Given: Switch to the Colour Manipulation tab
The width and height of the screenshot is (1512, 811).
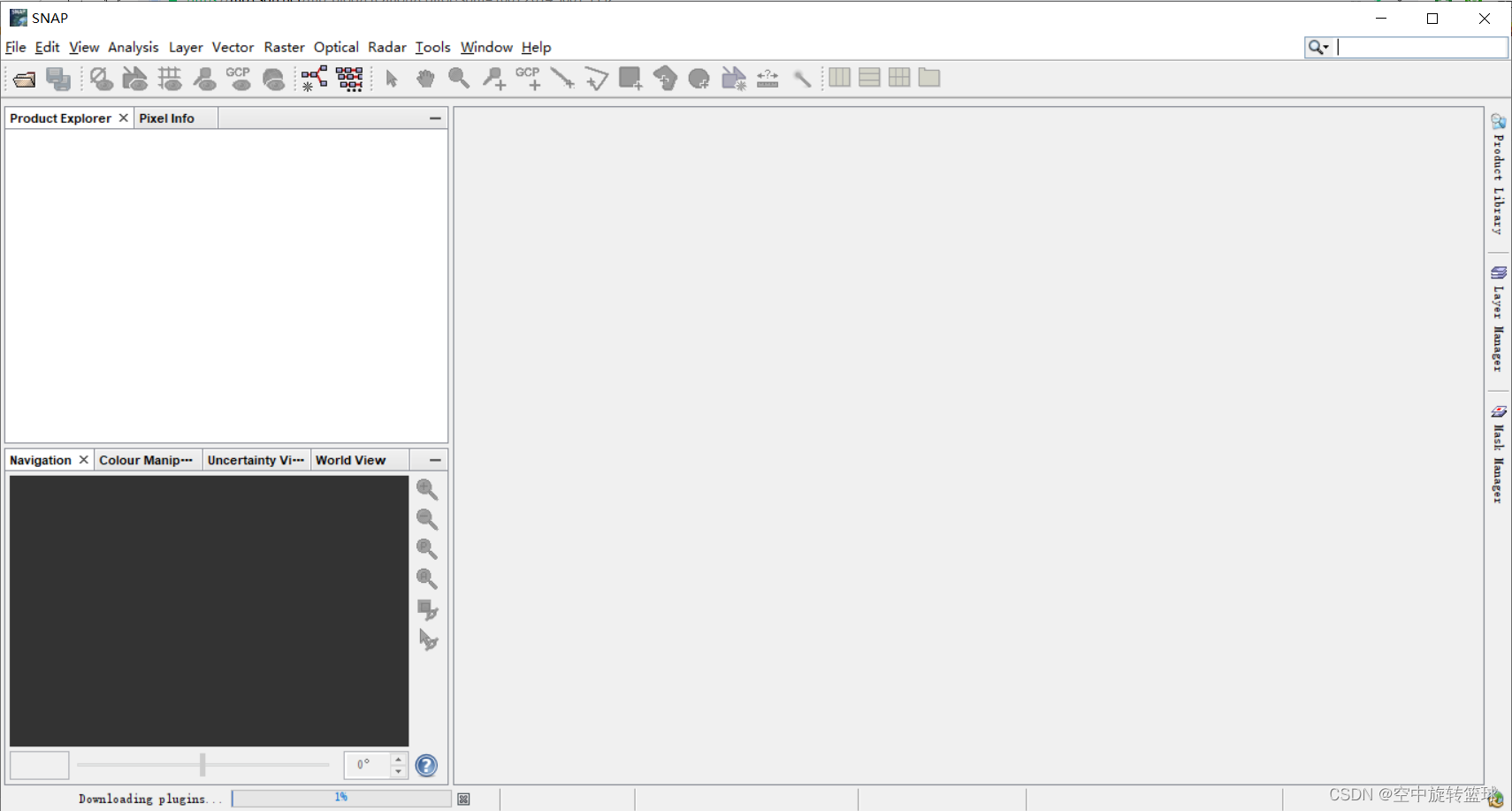Looking at the screenshot, I should point(146,460).
